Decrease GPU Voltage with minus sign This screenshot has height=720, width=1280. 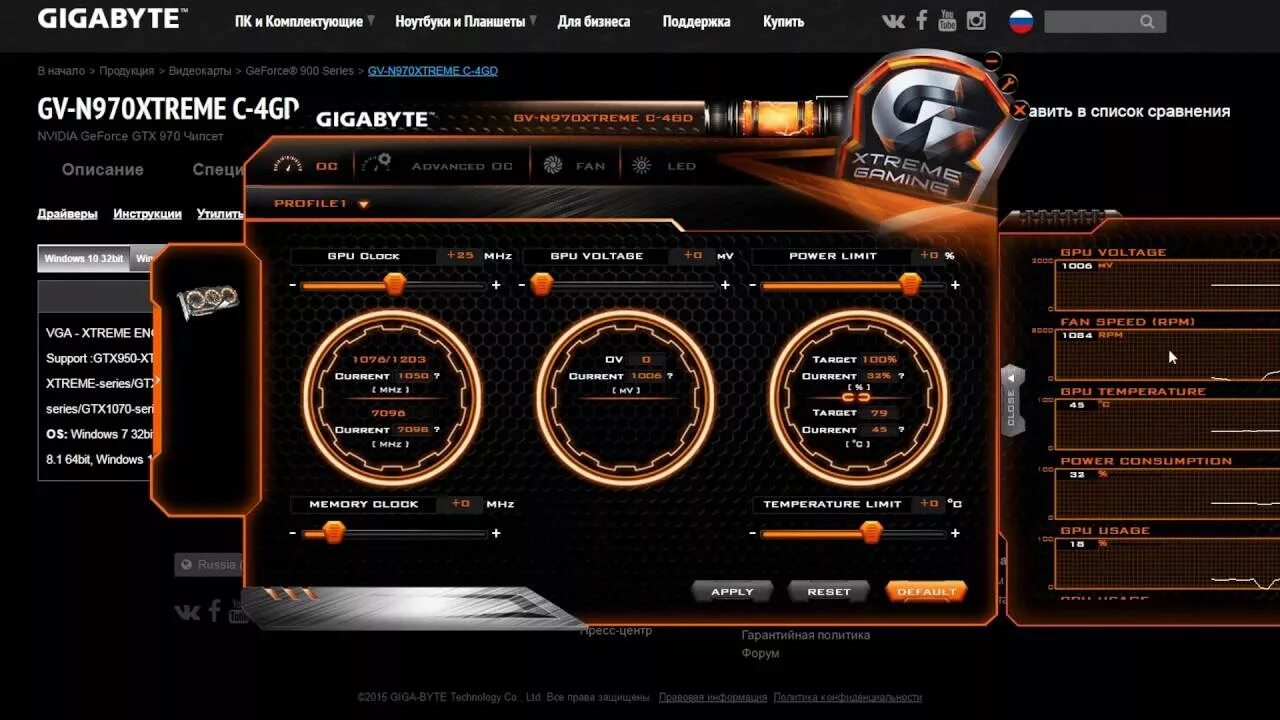pyautogui.click(x=522, y=286)
